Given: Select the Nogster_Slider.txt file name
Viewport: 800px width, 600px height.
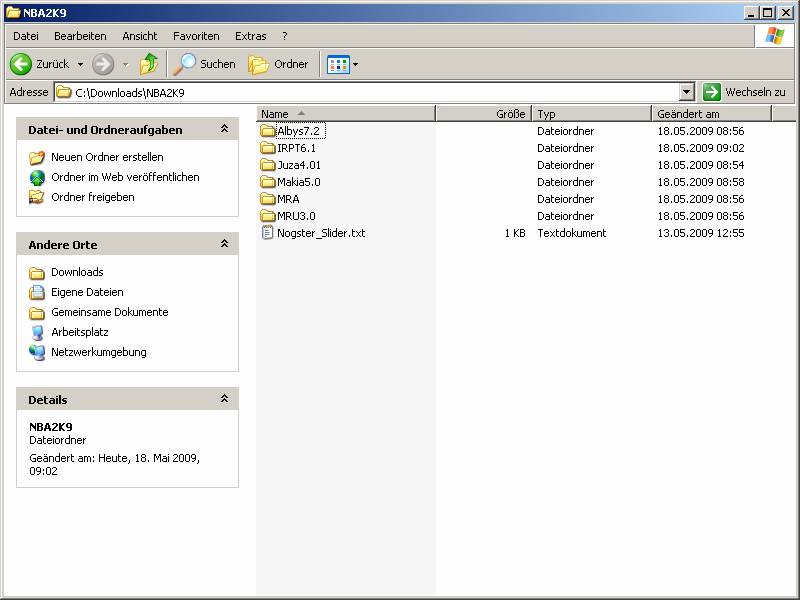Looking at the screenshot, I should pyautogui.click(x=321, y=233).
